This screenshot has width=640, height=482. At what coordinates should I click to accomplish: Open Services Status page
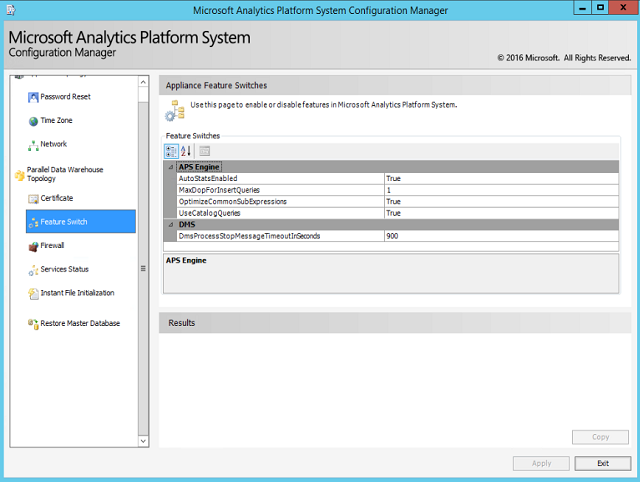tap(64, 269)
